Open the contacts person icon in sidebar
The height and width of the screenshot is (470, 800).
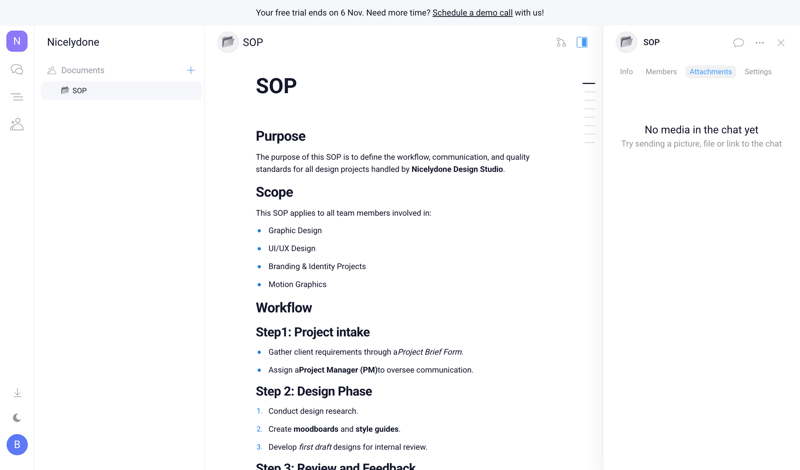17,124
